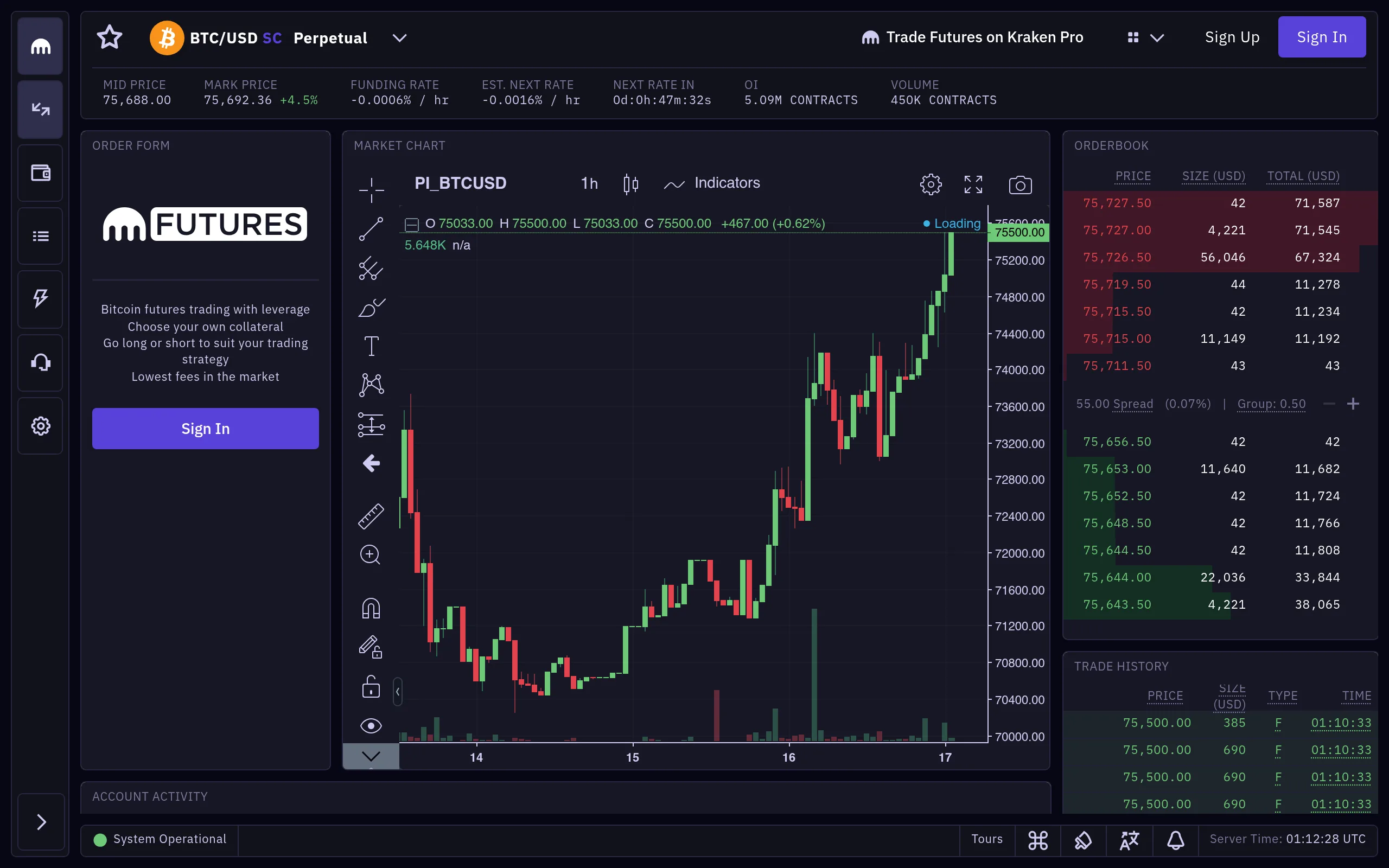
Task: Enable the magnet snapping tool
Action: click(371, 608)
